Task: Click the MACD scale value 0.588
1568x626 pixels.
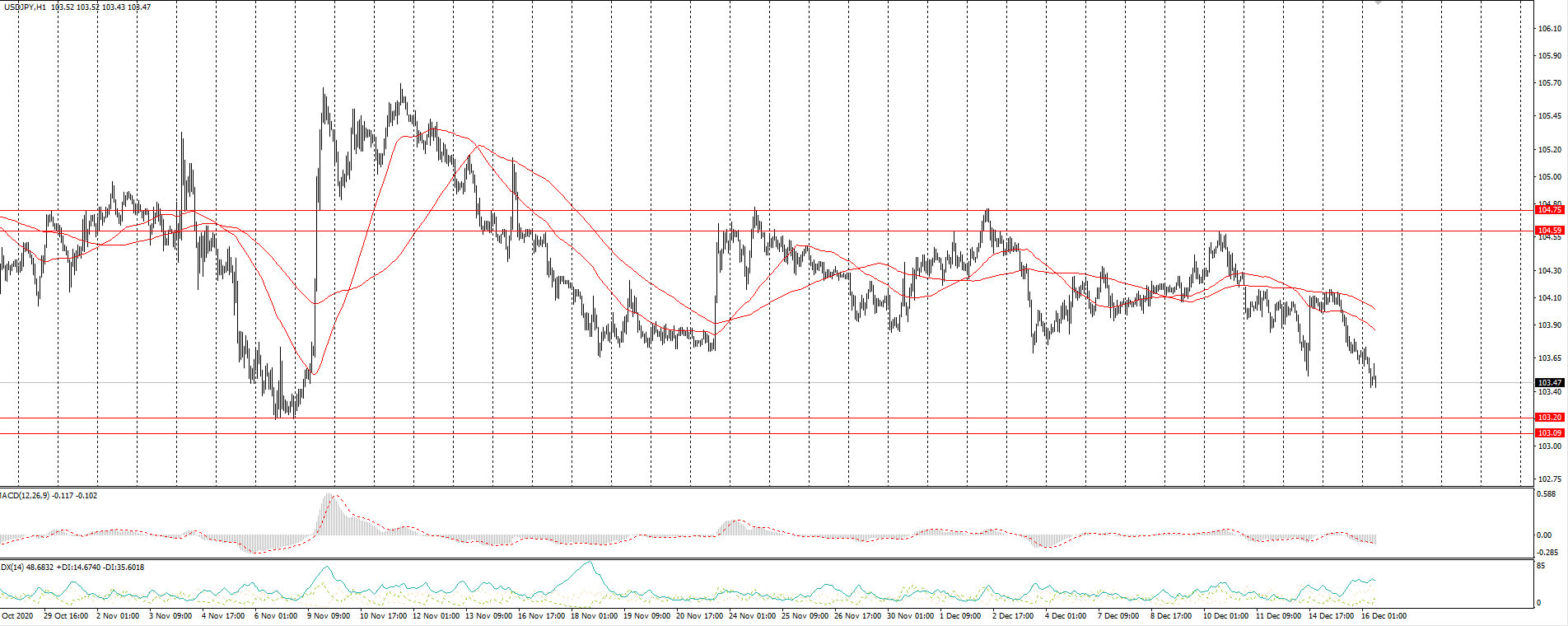Action: coord(1547,494)
